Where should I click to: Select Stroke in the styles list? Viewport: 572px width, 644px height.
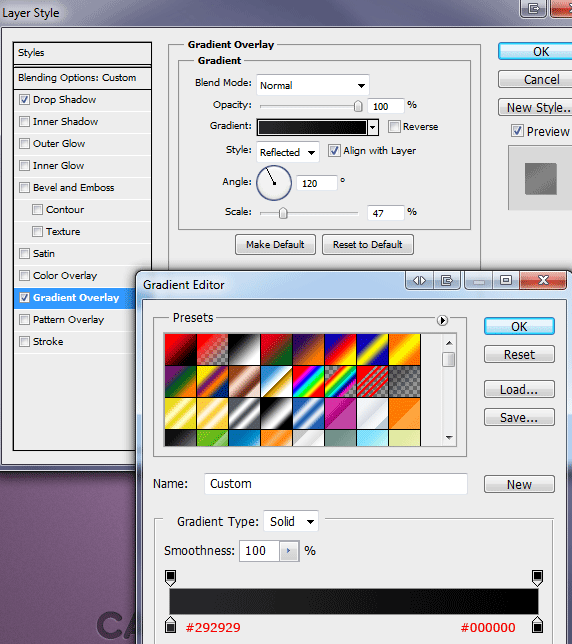point(48,342)
